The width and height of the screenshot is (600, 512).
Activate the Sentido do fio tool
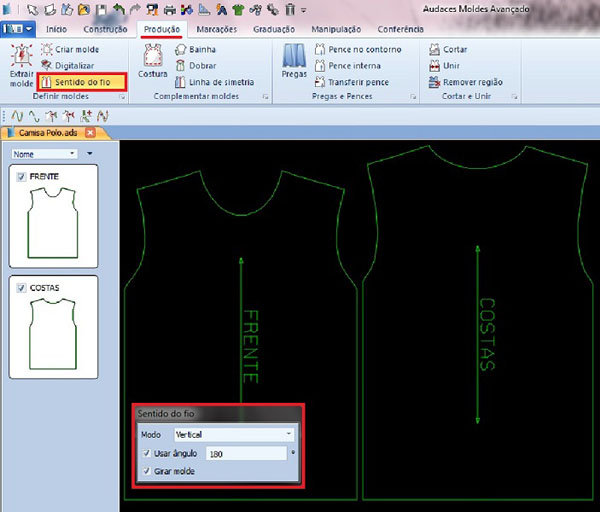(x=82, y=81)
